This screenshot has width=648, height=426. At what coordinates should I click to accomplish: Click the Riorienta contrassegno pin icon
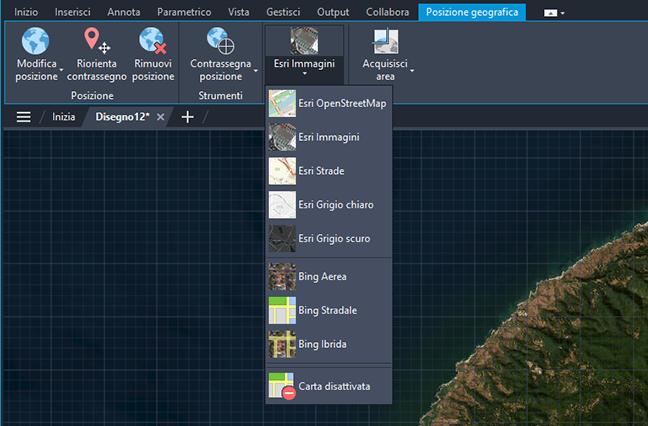pos(97,41)
